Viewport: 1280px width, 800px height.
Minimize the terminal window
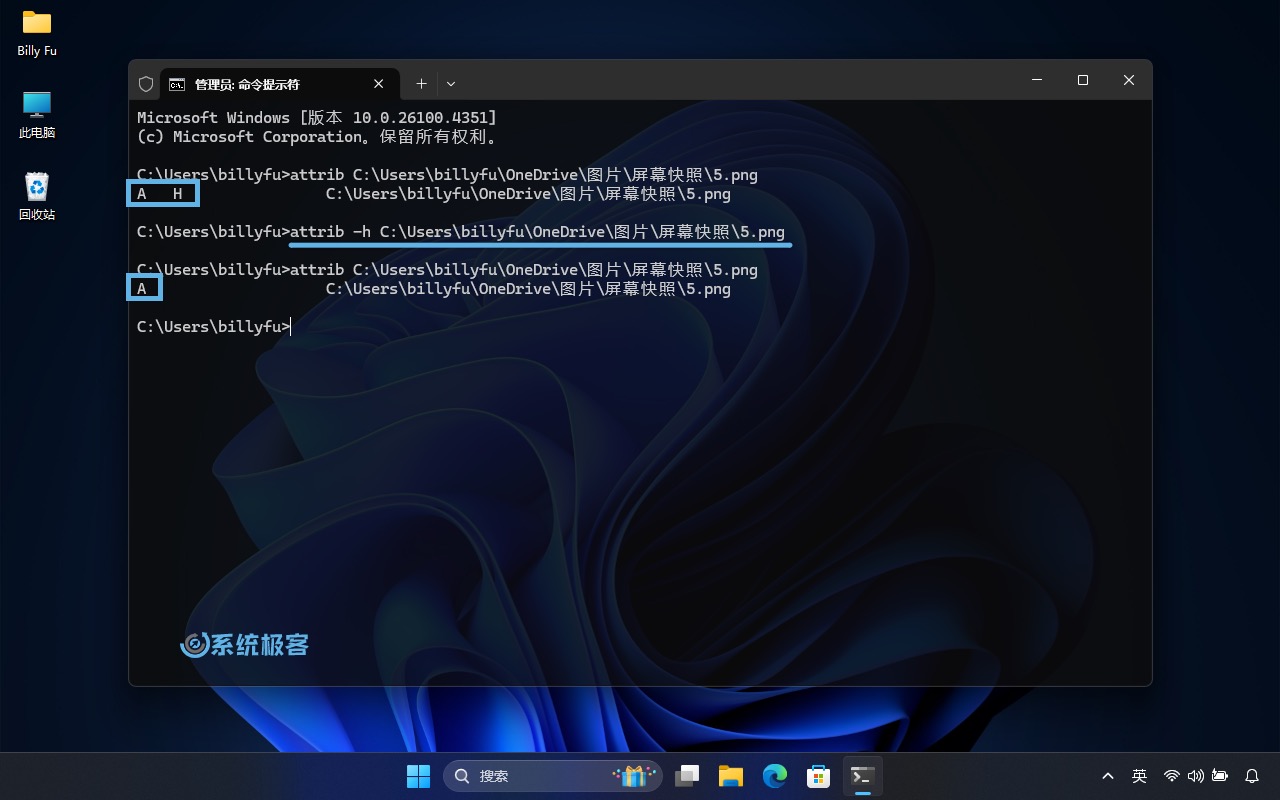tap(1037, 80)
